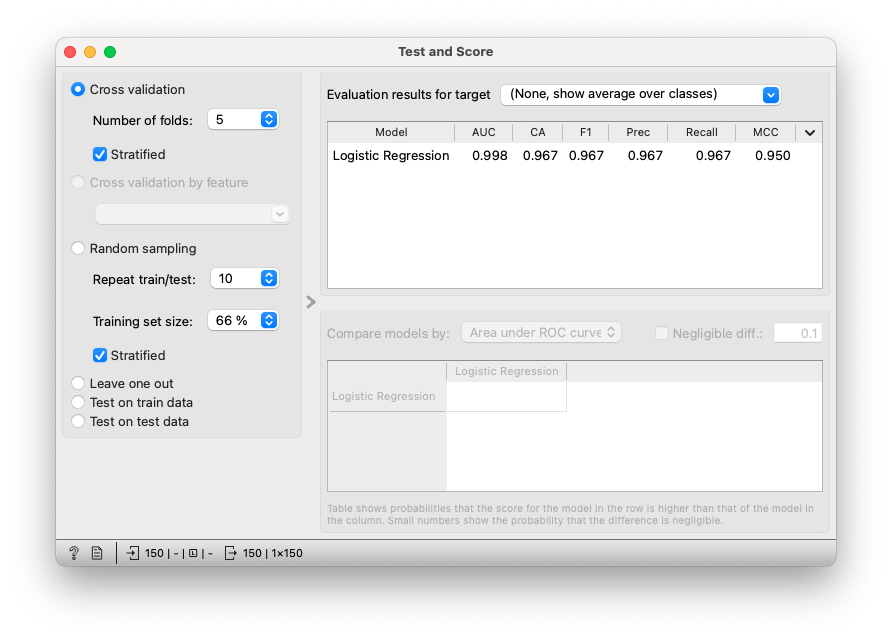
Task: Click the MCC value 0.950
Action: (x=773, y=155)
